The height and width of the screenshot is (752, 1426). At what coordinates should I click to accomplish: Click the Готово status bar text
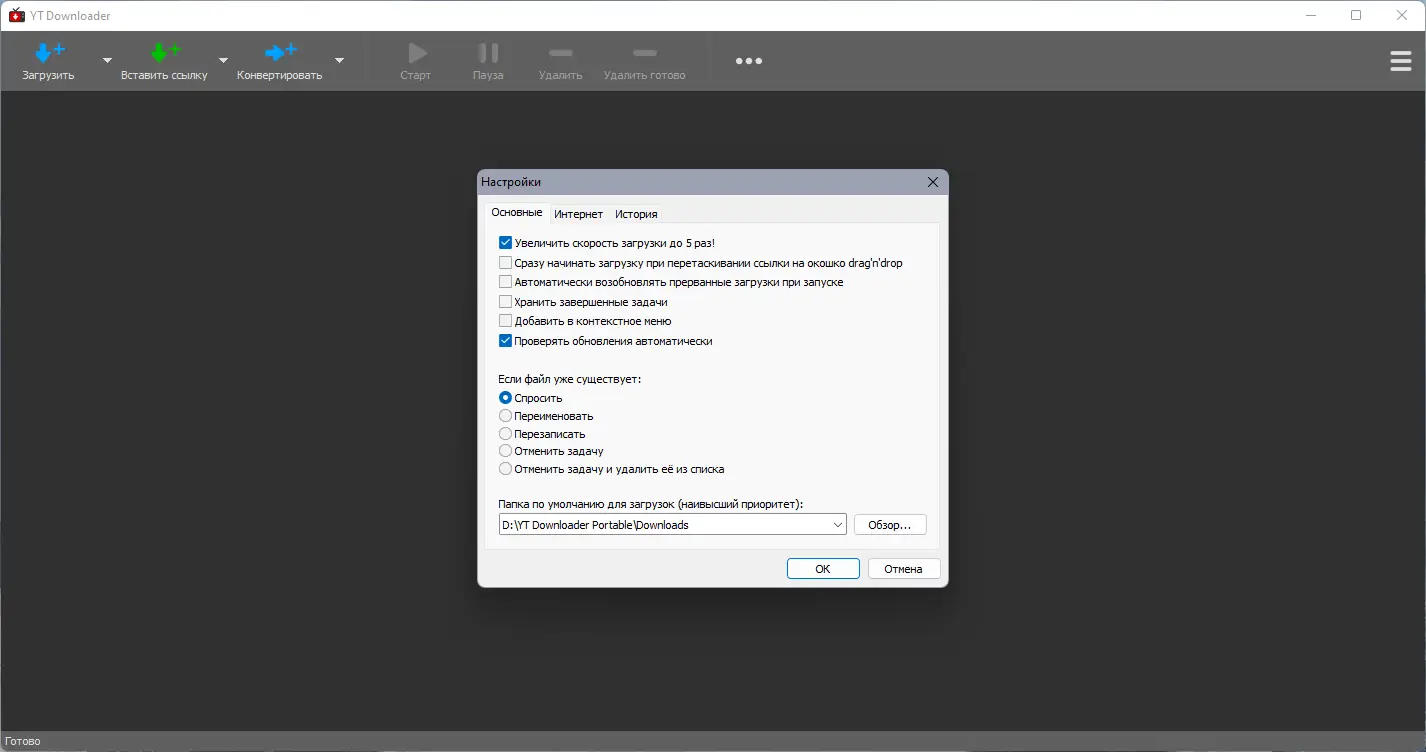click(23, 742)
